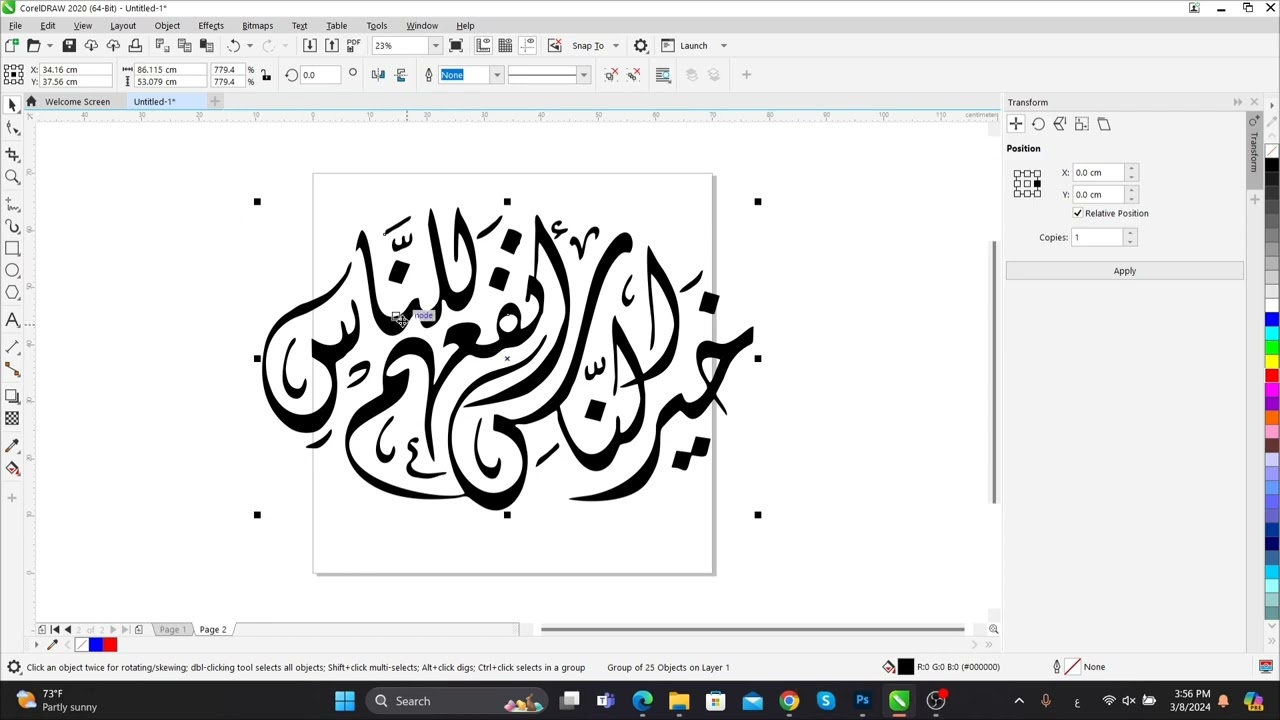Select the Artistic Media tool
The height and width of the screenshot is (720, 1280).
click(12, 226)
